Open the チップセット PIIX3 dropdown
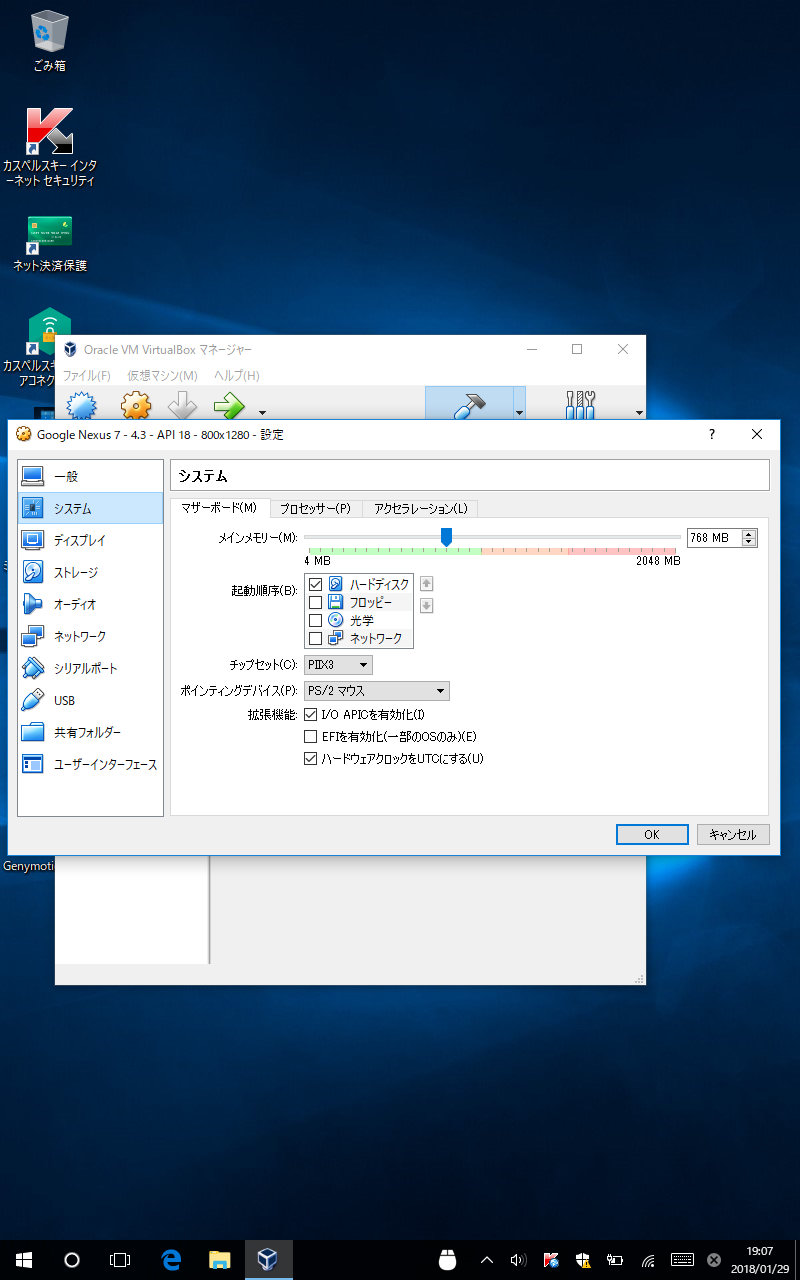The height and width of the screenshot is (1280, 800). click(338, 664)
